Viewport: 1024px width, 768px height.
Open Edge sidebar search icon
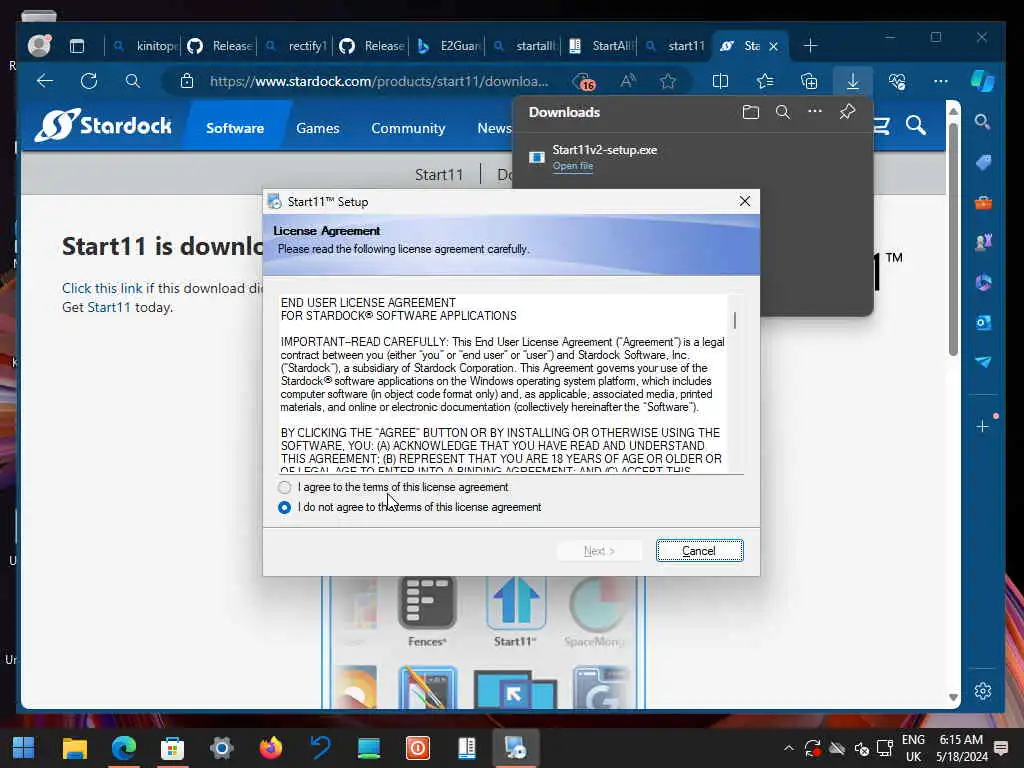coord(982,121)
